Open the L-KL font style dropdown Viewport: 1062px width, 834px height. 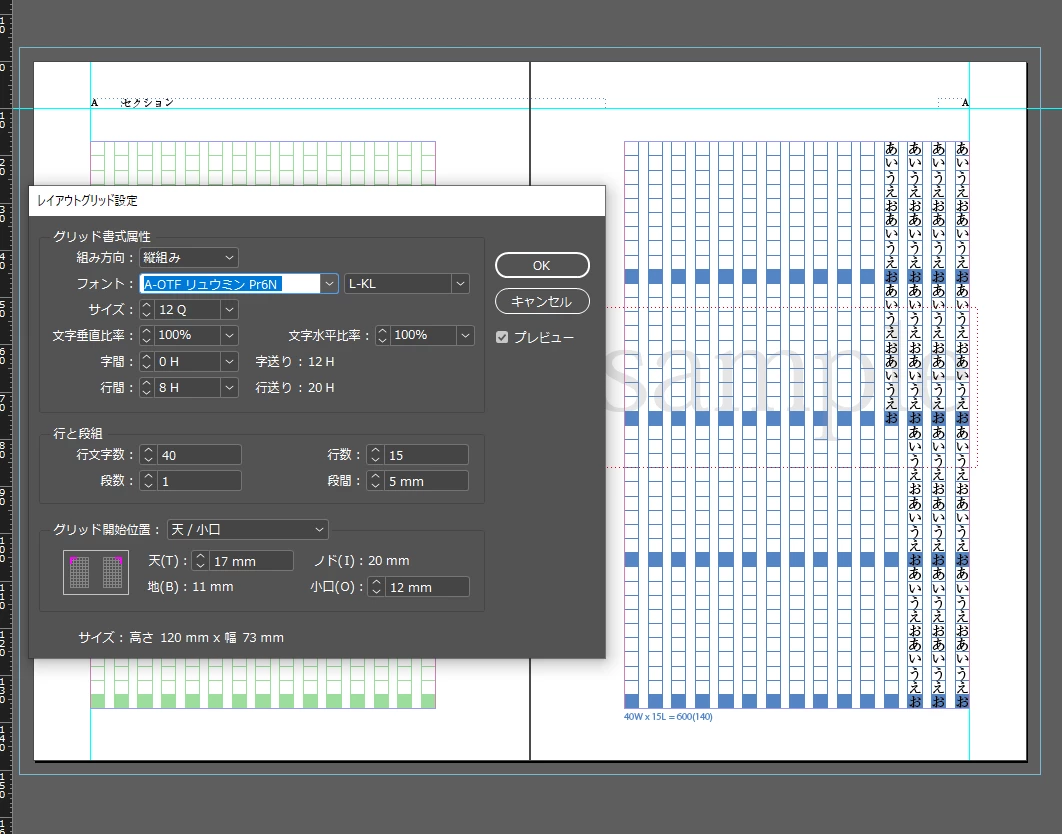[406, 284]
